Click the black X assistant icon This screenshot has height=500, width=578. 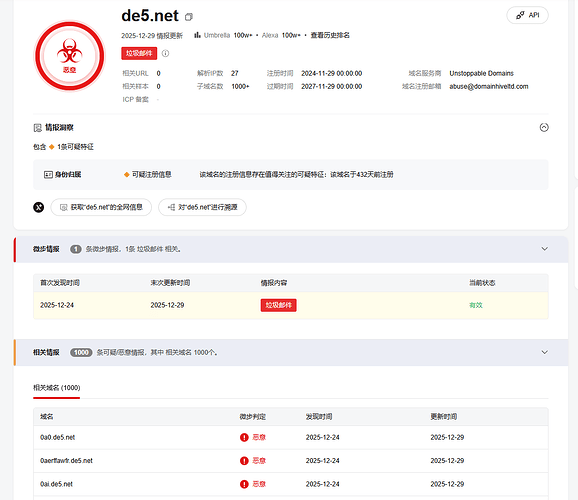[x=39, y=207]
